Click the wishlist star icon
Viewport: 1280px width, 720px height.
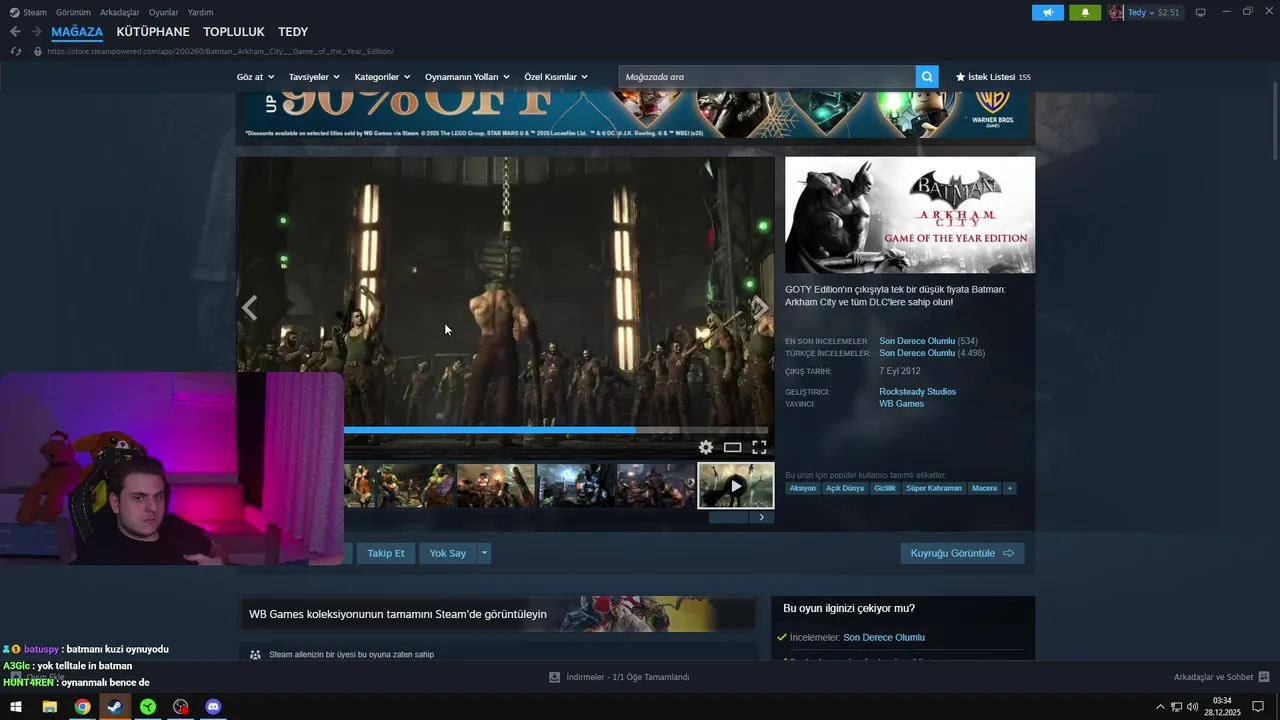point(961,77)
